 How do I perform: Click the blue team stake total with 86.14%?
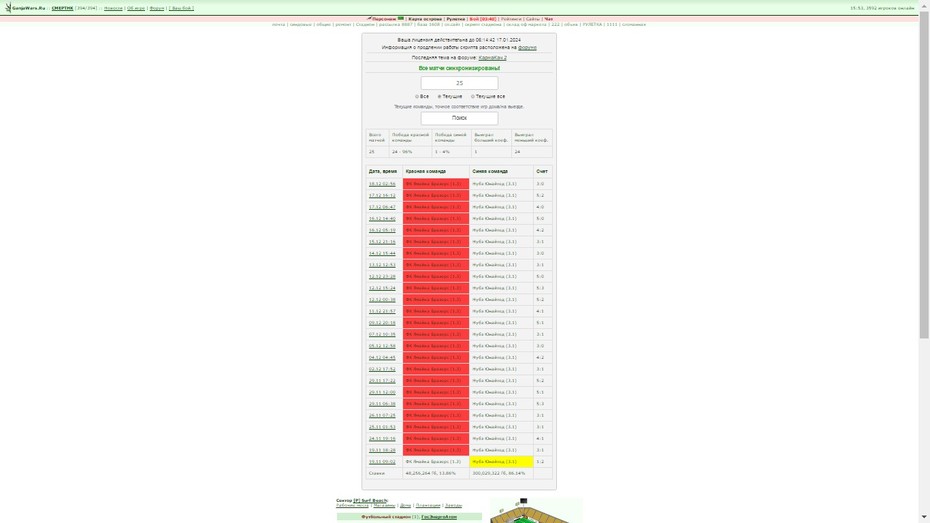[x=499, y=473]
